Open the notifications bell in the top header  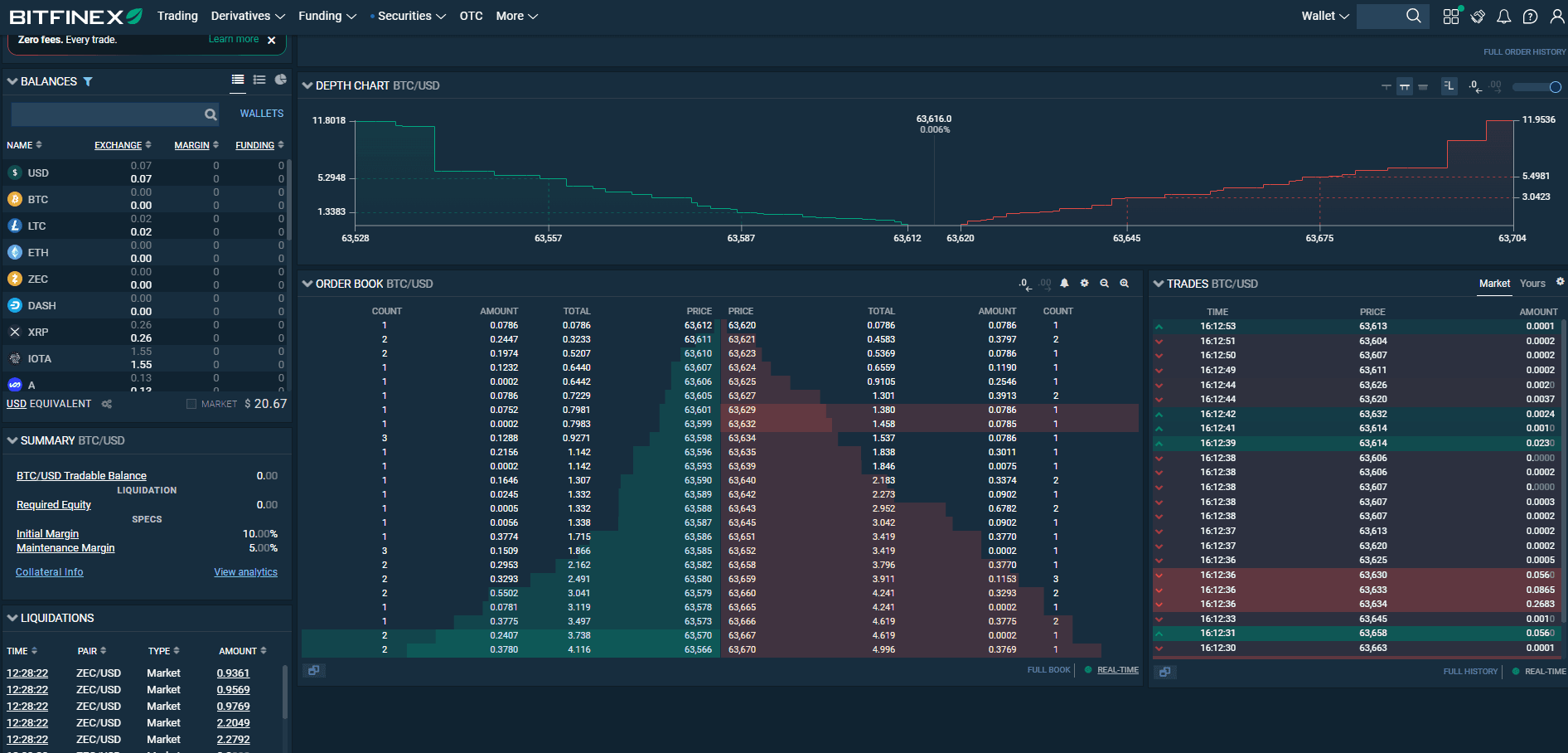1504,17
